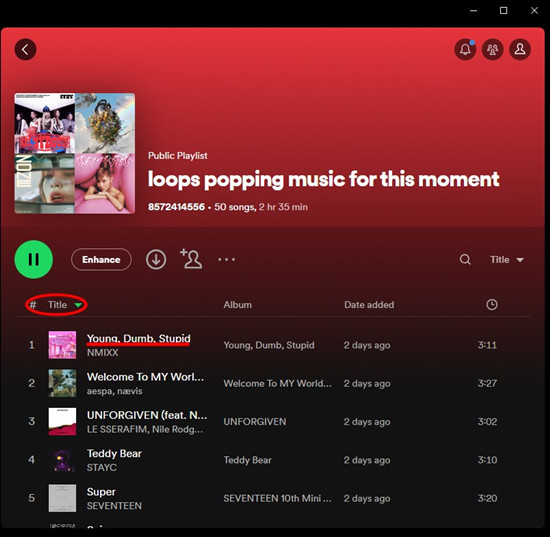The image size is (550, 537).
Task: Invite collaborators with the add-user icon
Action: 191,259
